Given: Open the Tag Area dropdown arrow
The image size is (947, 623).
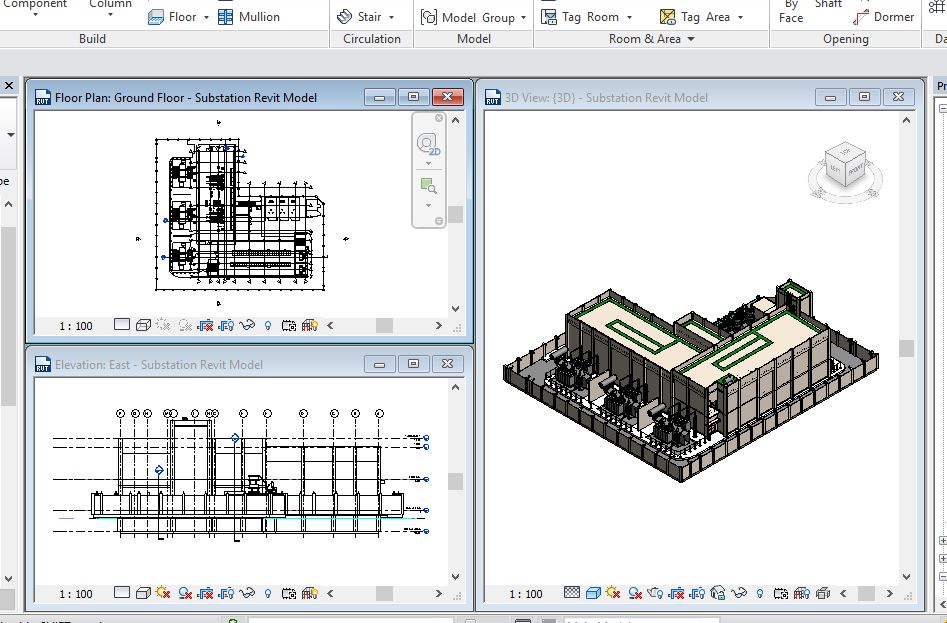Looking at the screenshot, I should click(740, 17).
